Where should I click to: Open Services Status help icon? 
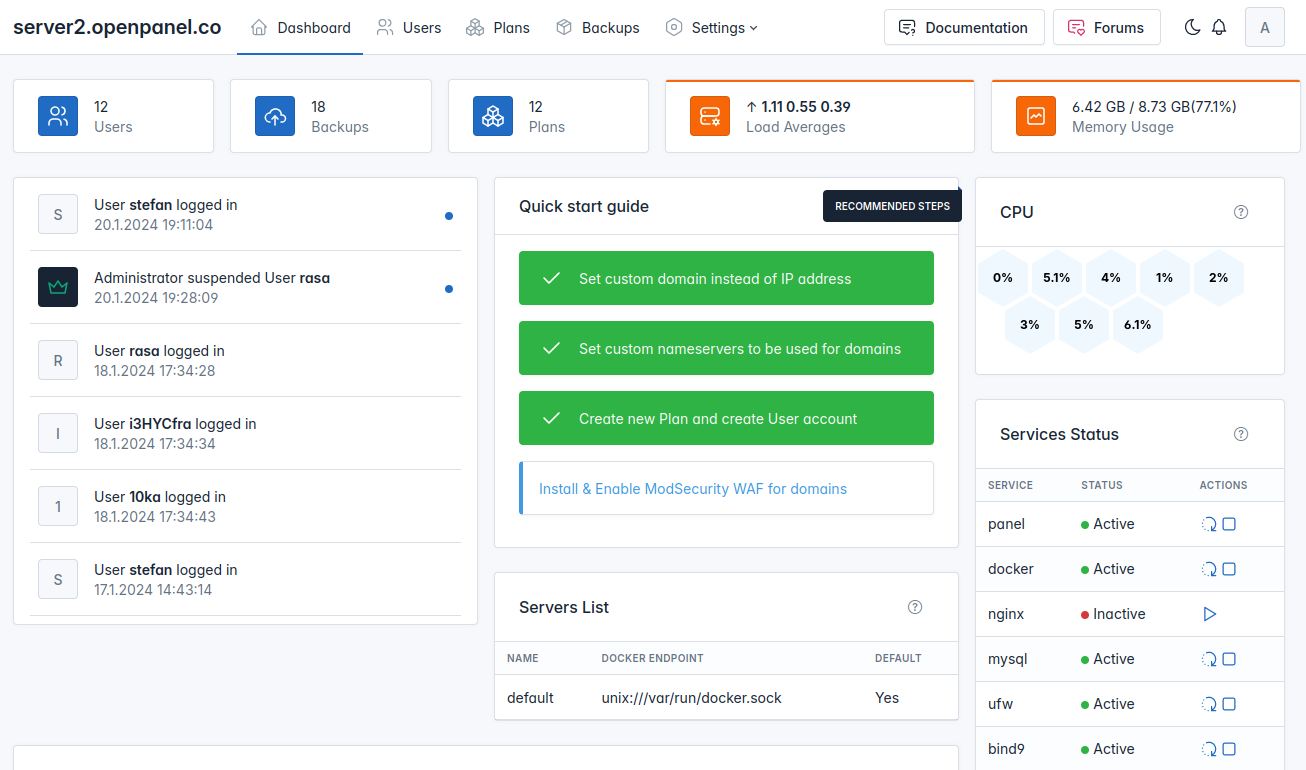1241,434
